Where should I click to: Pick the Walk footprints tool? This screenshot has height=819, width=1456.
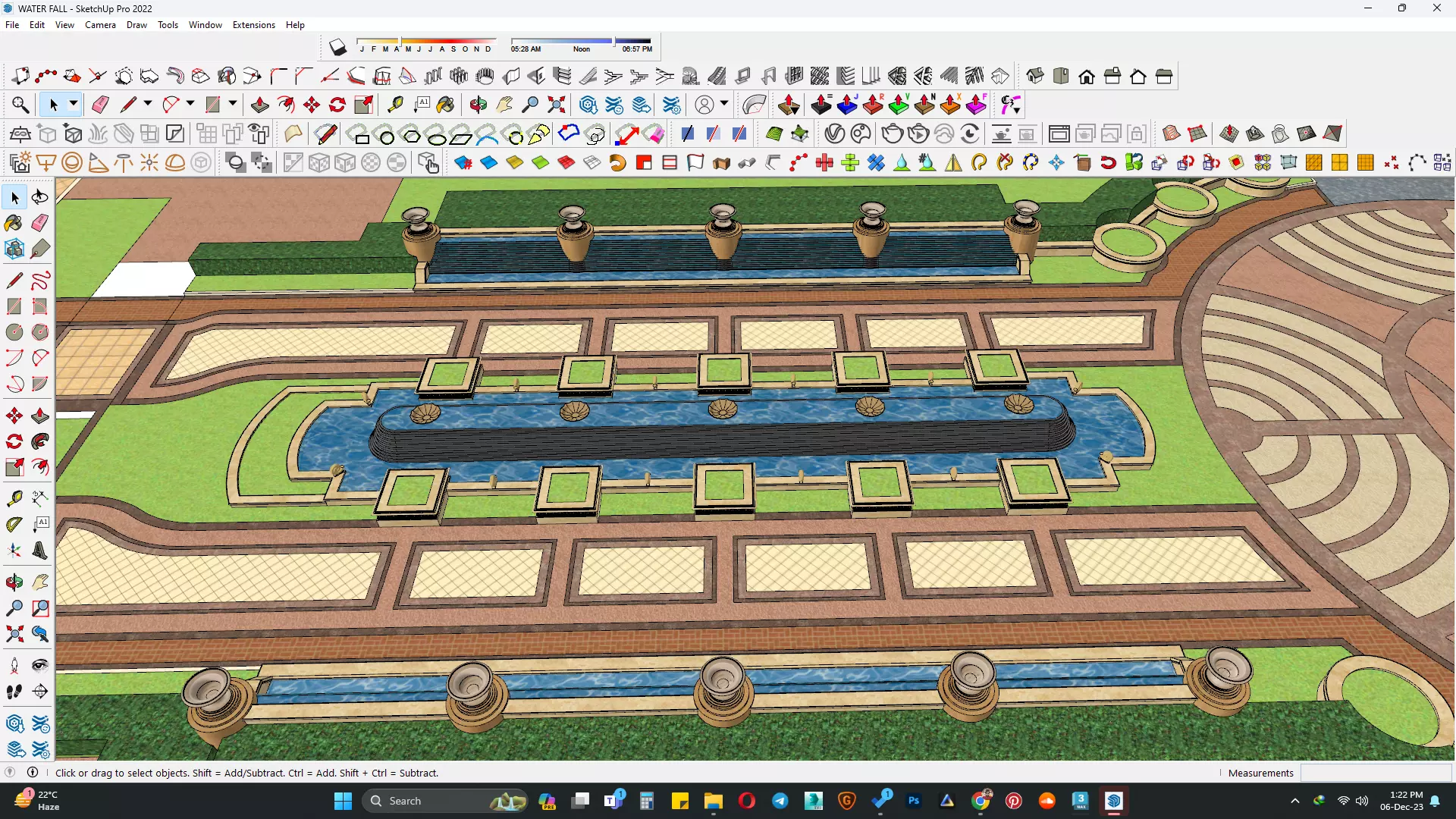pyautogui.click(x=14, y=692)
